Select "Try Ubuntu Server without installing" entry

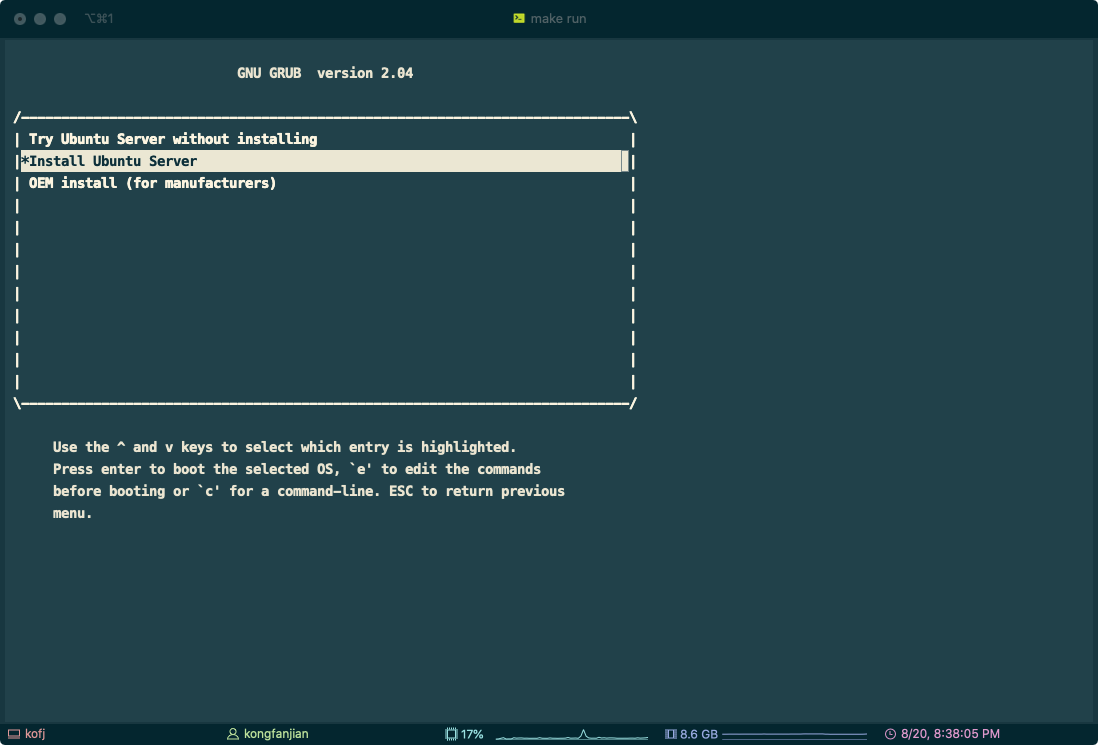[x=173, y=139]
